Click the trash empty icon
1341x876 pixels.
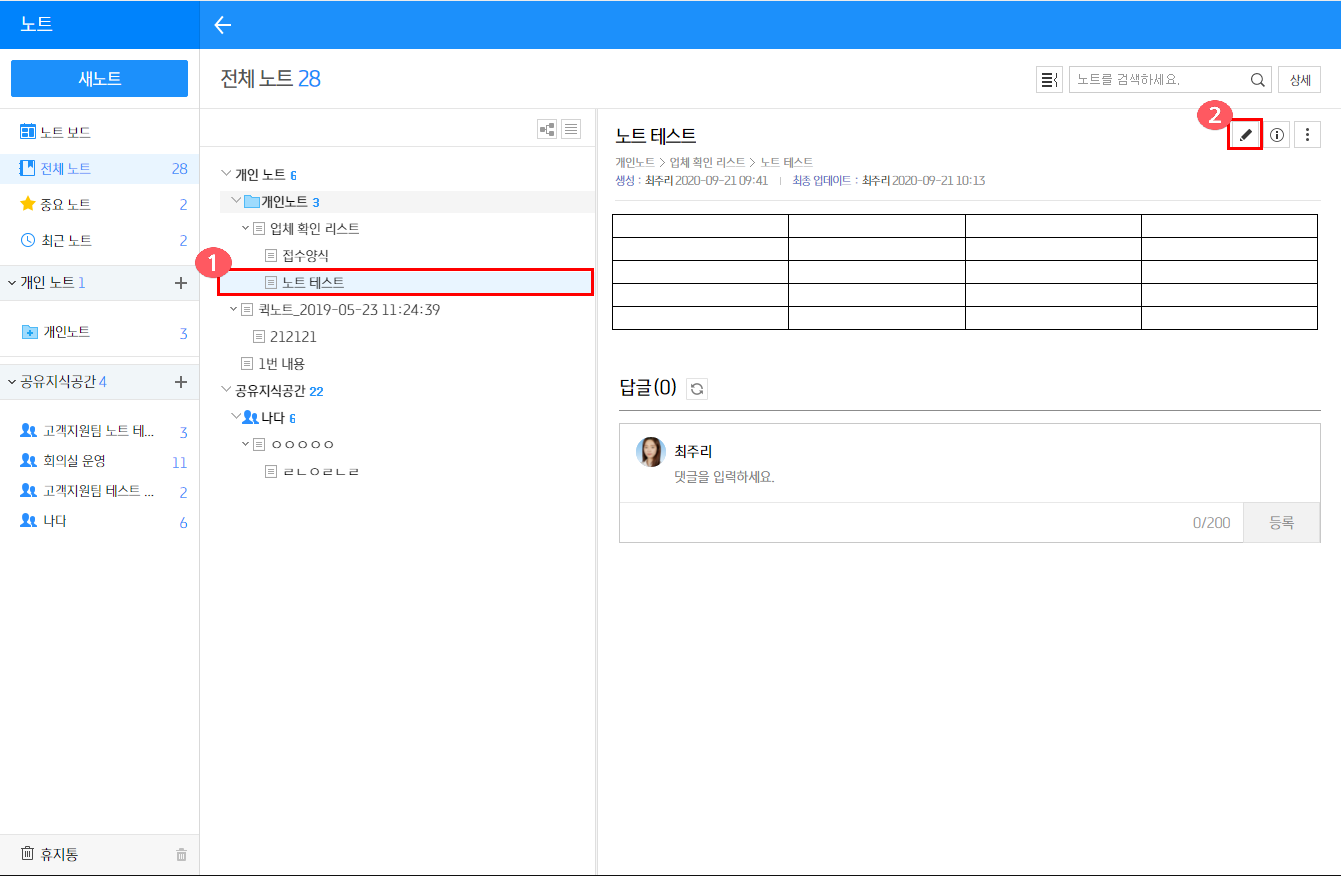pos(181,855)
